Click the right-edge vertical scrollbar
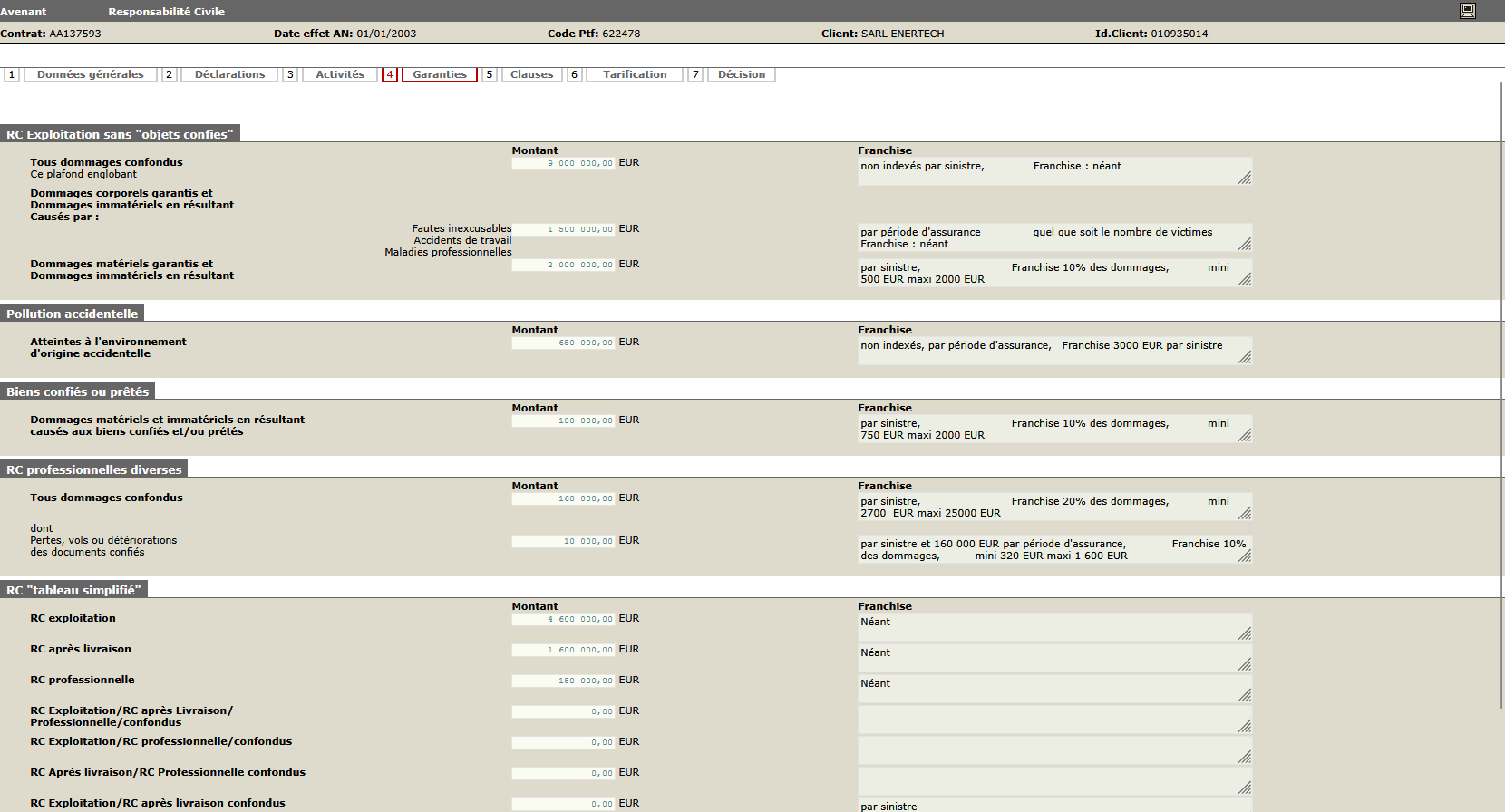 pyautogui.click(x=1501, y=395)
